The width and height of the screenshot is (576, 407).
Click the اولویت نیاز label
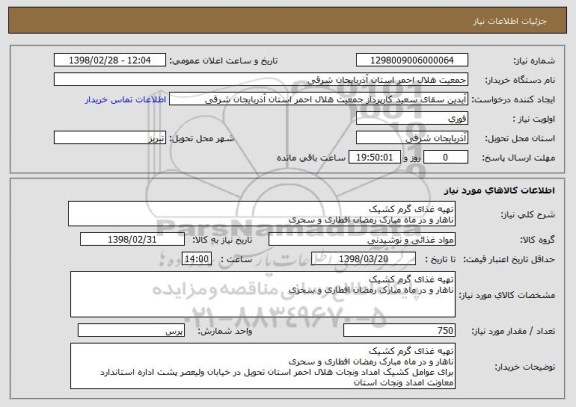point(534,119)
